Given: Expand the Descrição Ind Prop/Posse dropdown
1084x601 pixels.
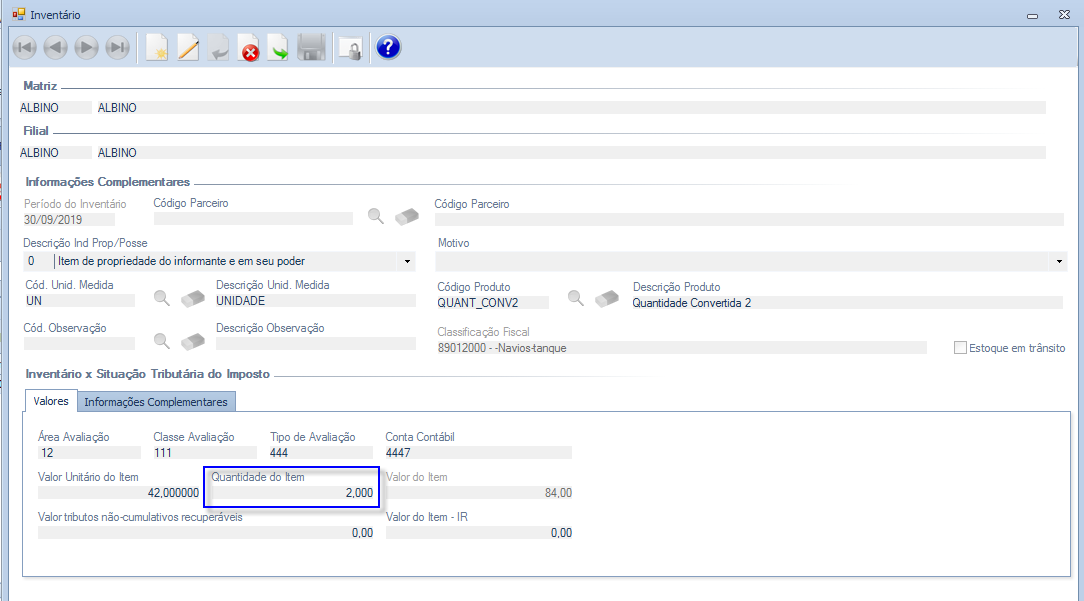Looking at the screenshot, I should click(x=407, y=261).
